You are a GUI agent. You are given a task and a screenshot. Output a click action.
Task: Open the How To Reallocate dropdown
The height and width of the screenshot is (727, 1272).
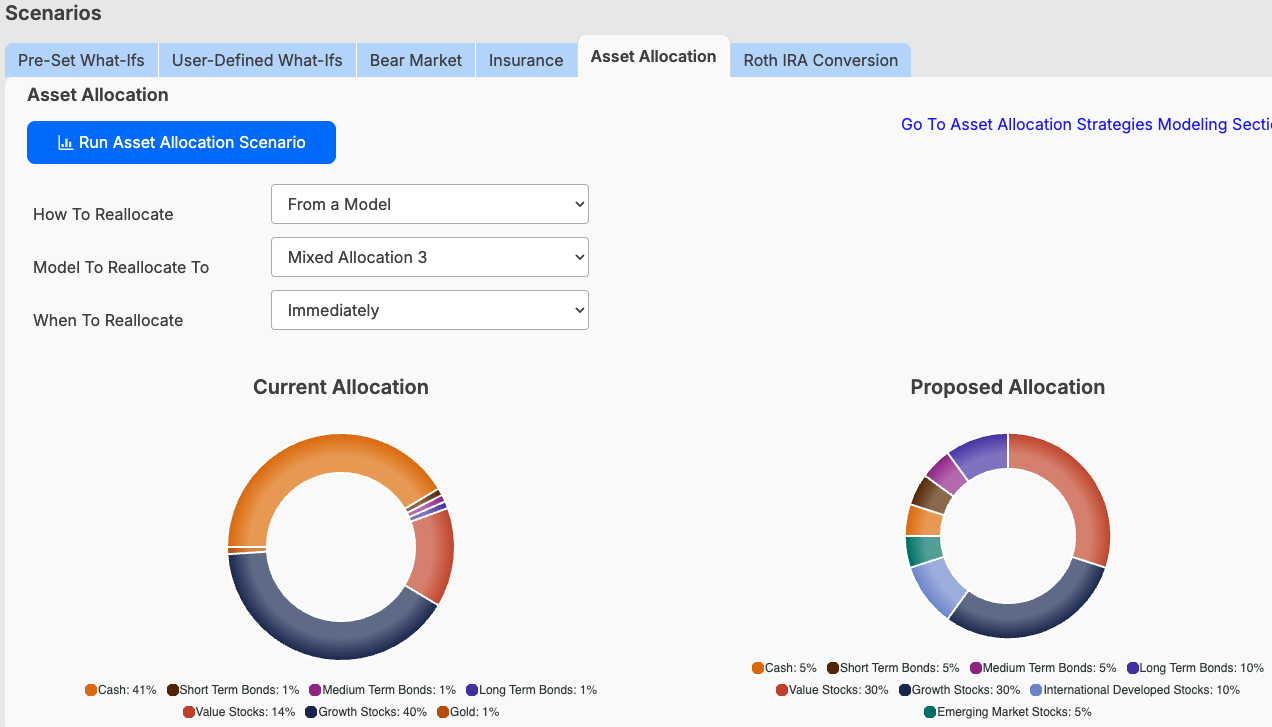coord(429,203)
